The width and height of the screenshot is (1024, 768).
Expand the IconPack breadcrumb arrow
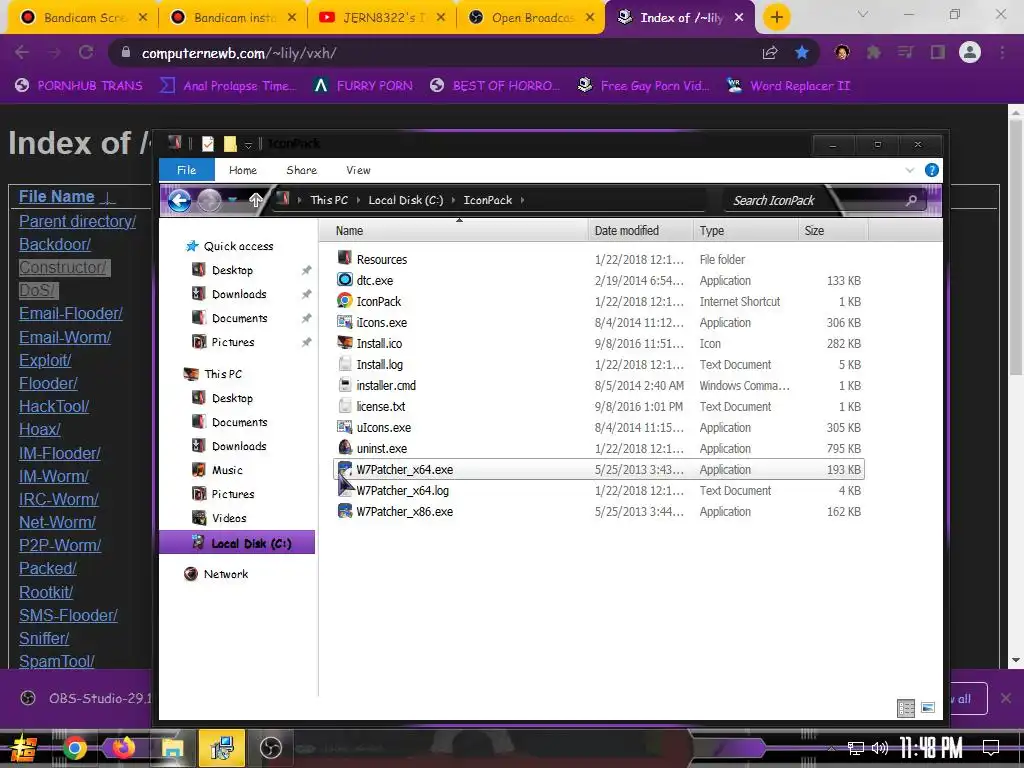(522, 200)
